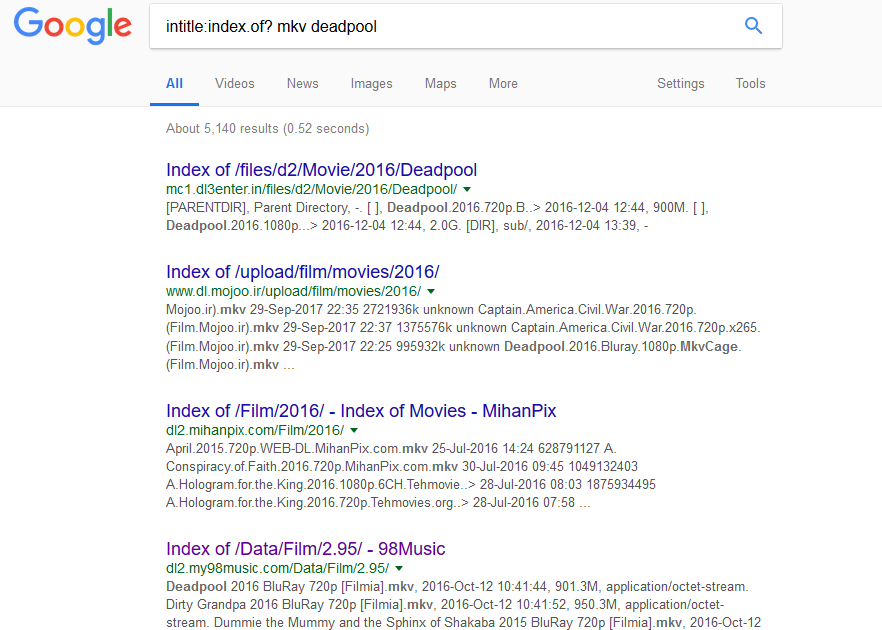Screen dimensions: 882x630
Task: Expand dropdown arrow next to dl2.mihanpix.com URL
Action: (x=354, y=430)
